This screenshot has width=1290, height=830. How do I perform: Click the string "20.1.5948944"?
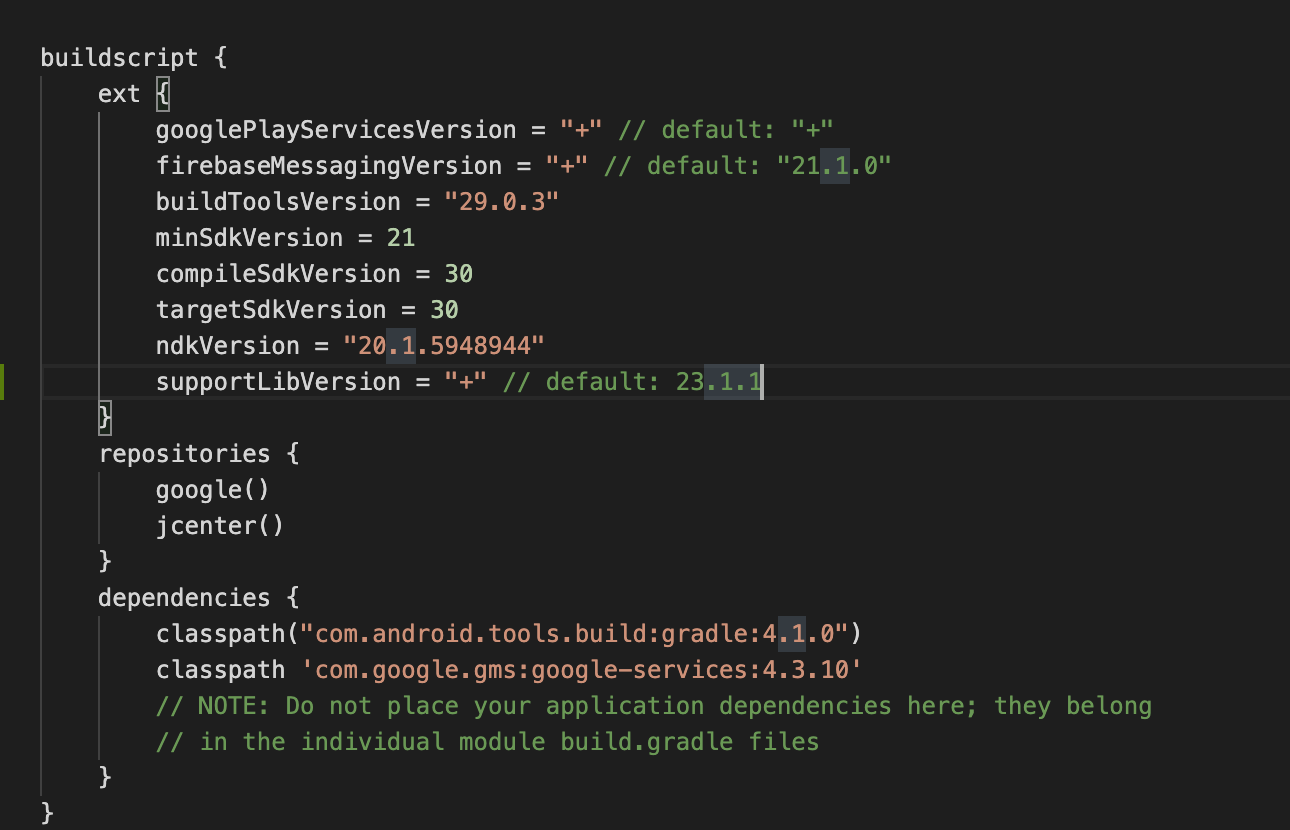444,345
